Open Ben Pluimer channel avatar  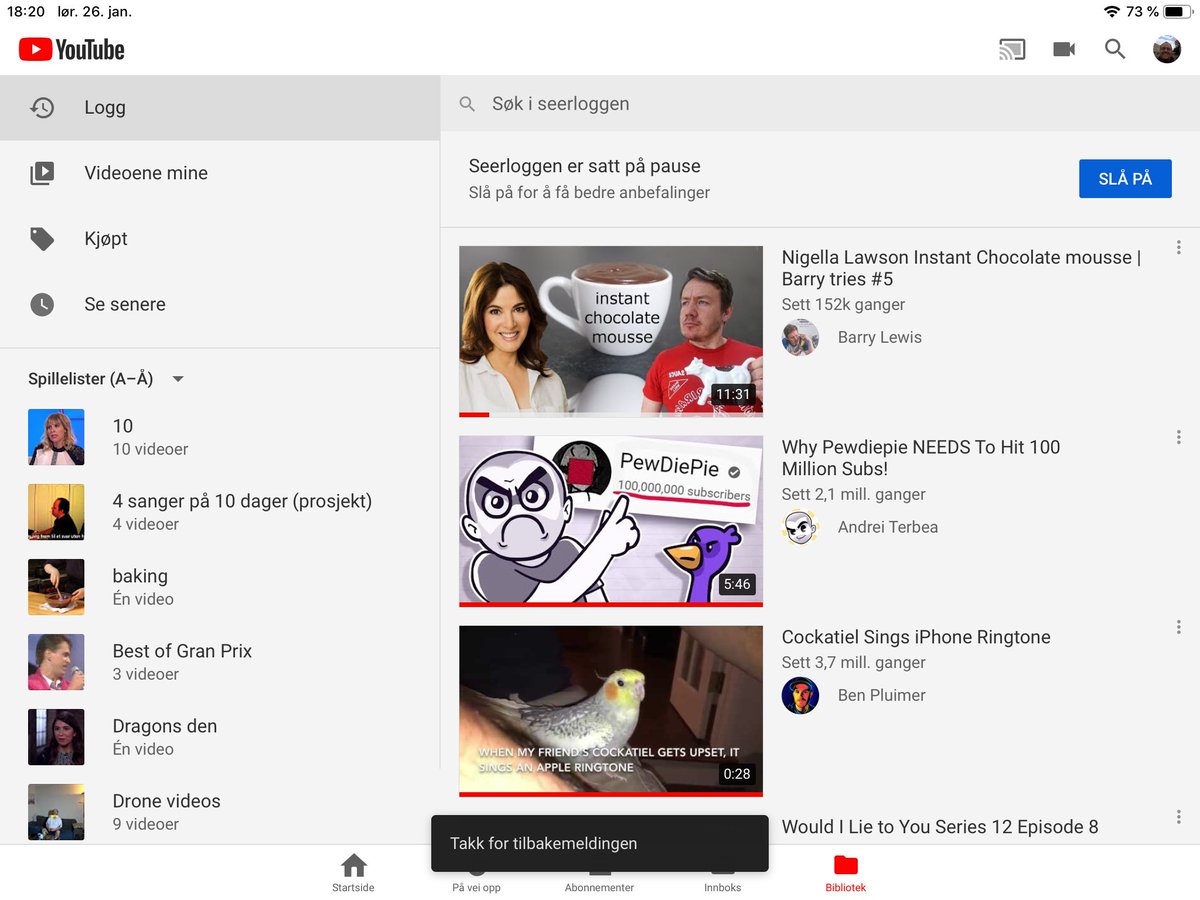800,695
